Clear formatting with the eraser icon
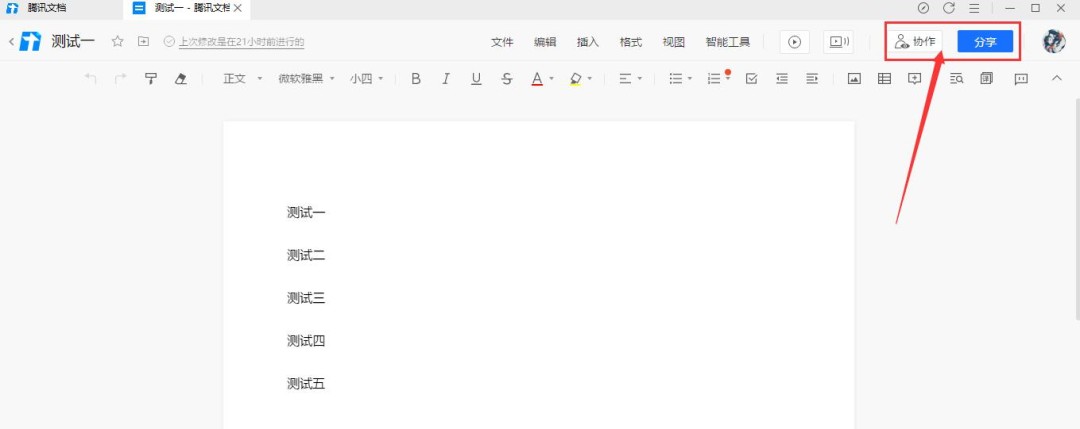The image size is (1080, 429). click(x=180, y=79)
